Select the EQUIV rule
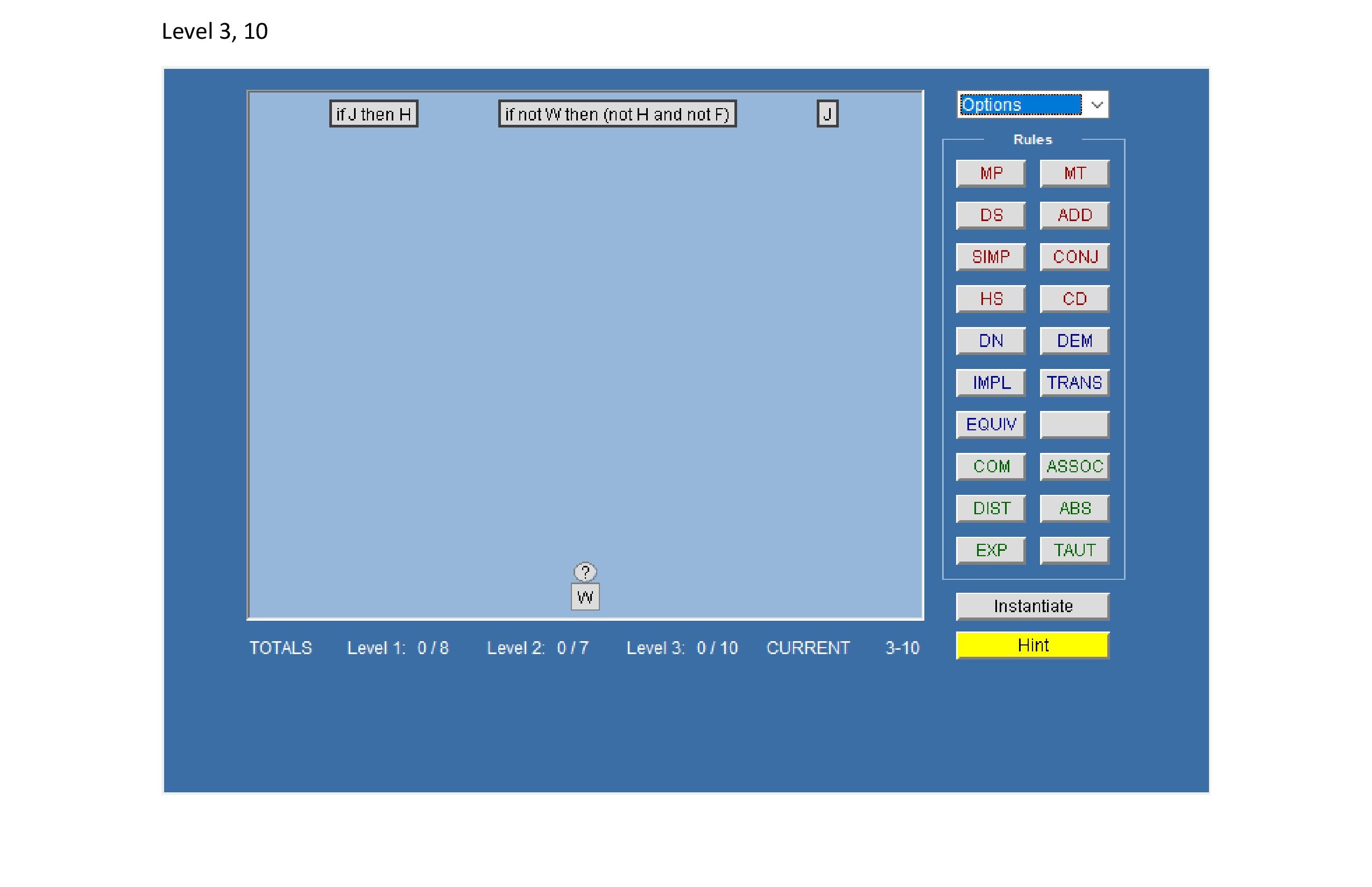The height and width of the screenshot is (887, 1372). click(x=990, y=424)
